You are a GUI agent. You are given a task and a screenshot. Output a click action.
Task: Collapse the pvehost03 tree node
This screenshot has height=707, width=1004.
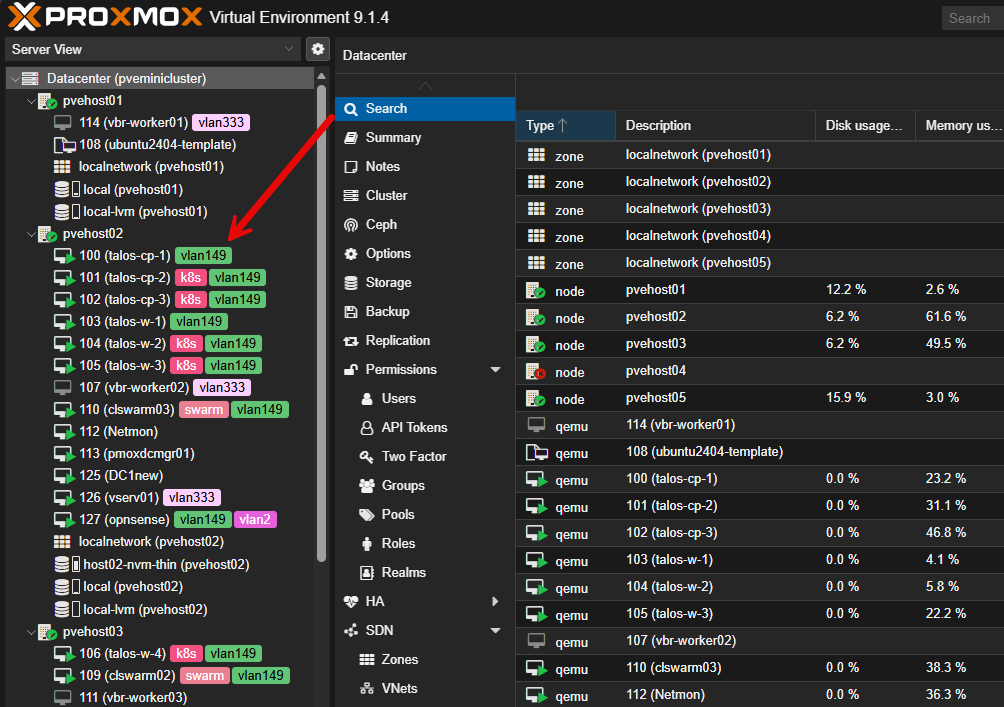coord(31,632)
